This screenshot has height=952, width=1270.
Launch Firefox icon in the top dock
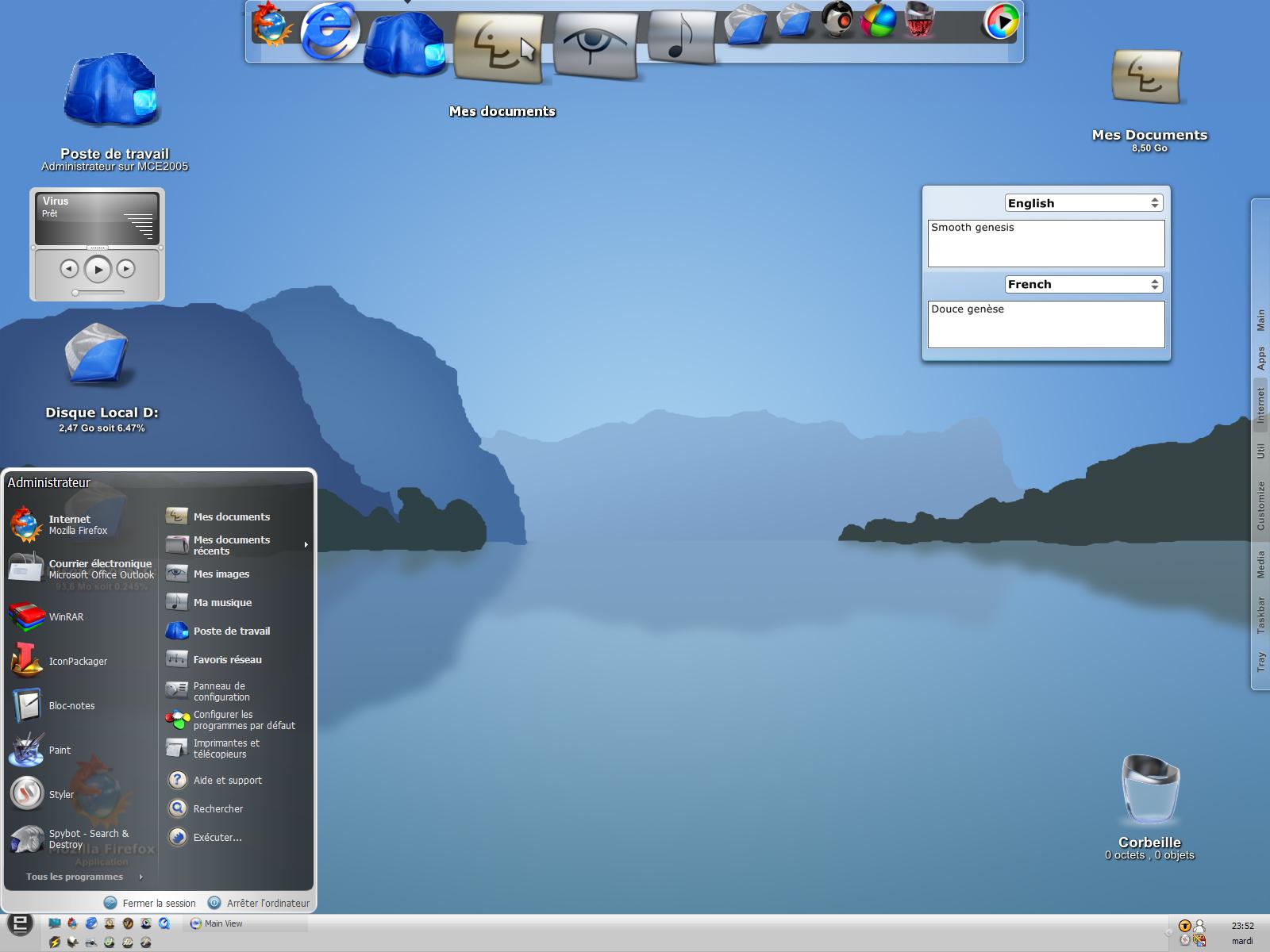pos(271,24)
